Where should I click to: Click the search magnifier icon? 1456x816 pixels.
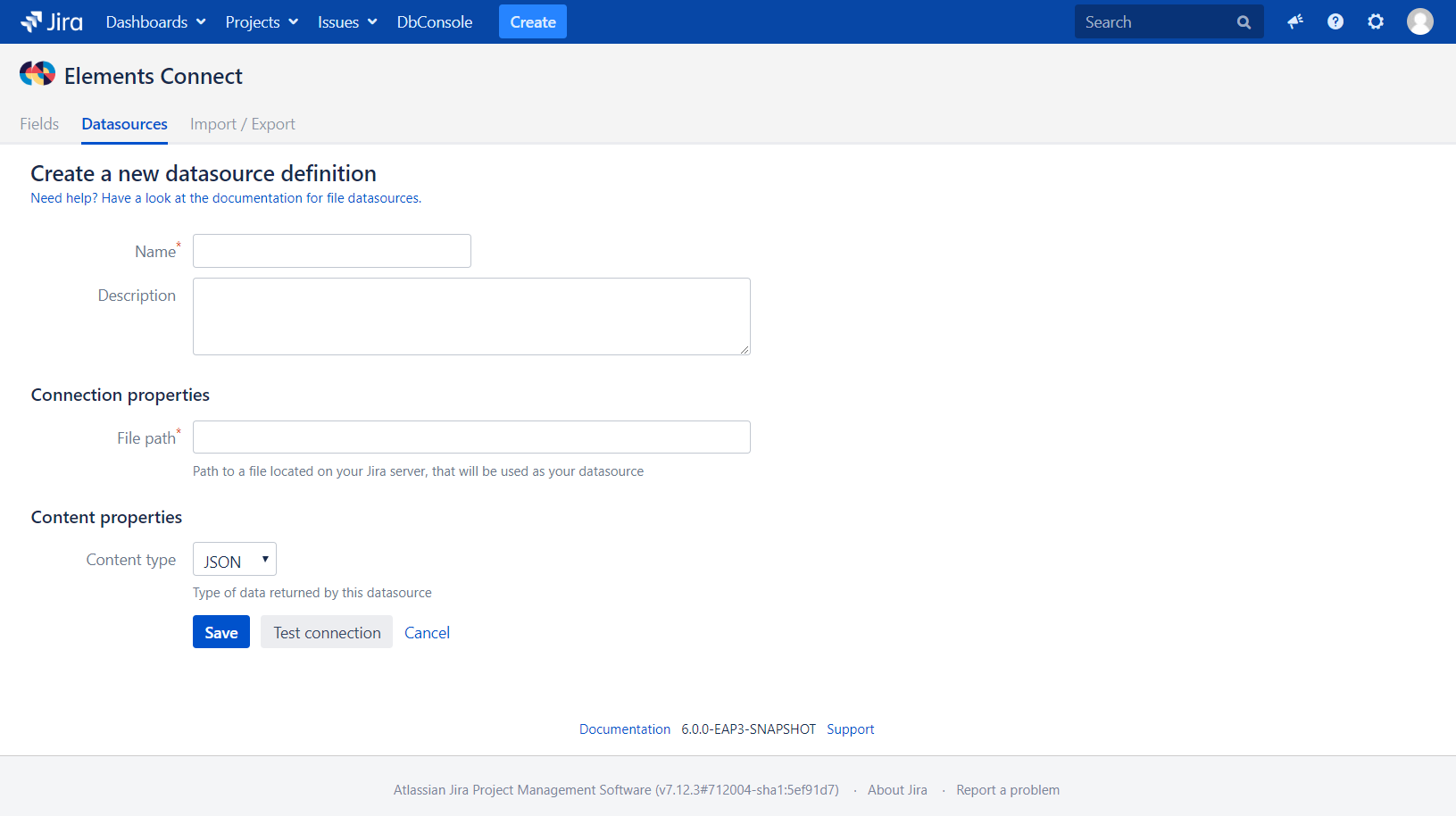[x=1244, y=22]
